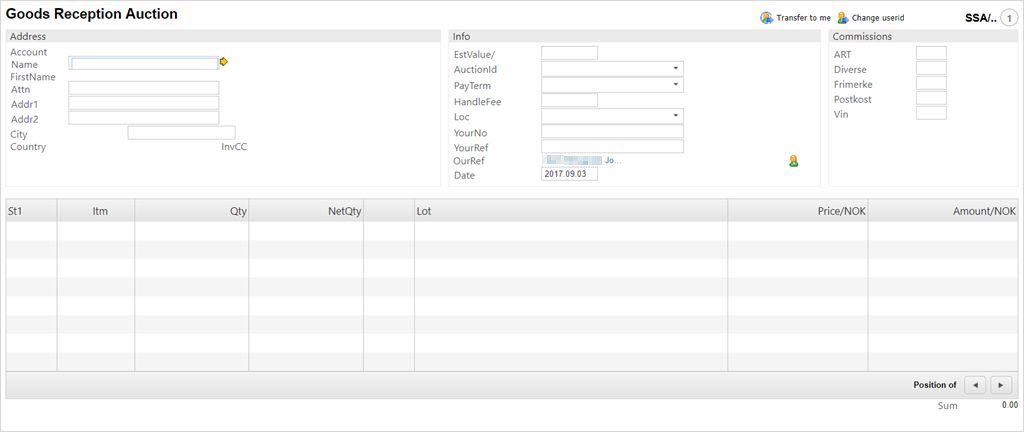
Task: Go to previous position with left arrow
Action: click(975, 385)
